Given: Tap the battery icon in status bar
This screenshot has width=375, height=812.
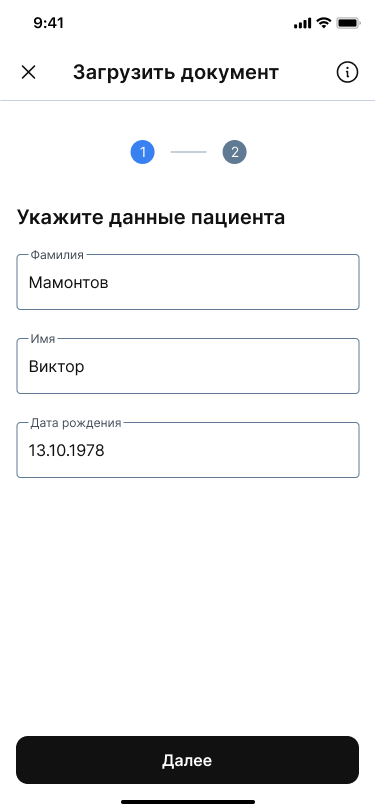Looking at the screenshot, I should pos(348,23).
